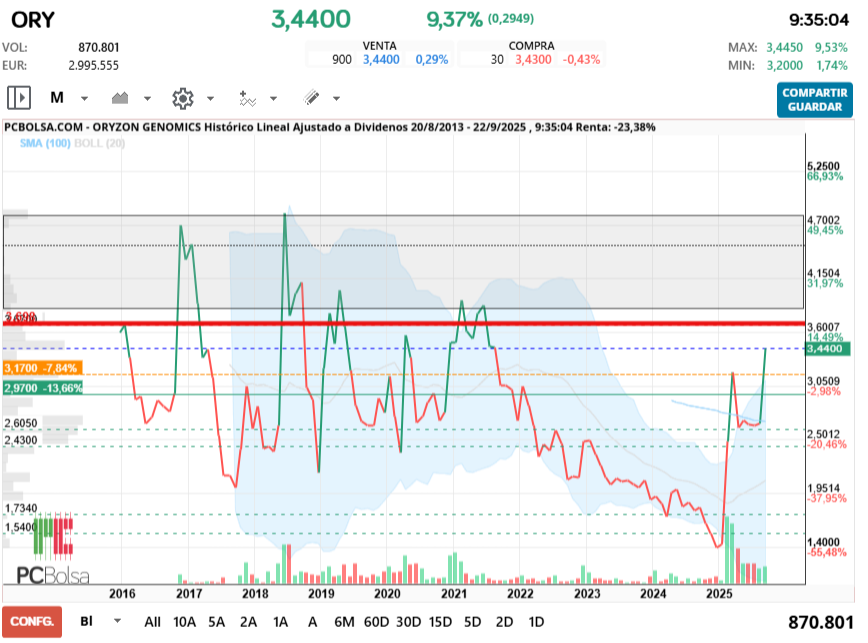
Task: Open the dropdown arrow beside BI
Action: (118, 621)
